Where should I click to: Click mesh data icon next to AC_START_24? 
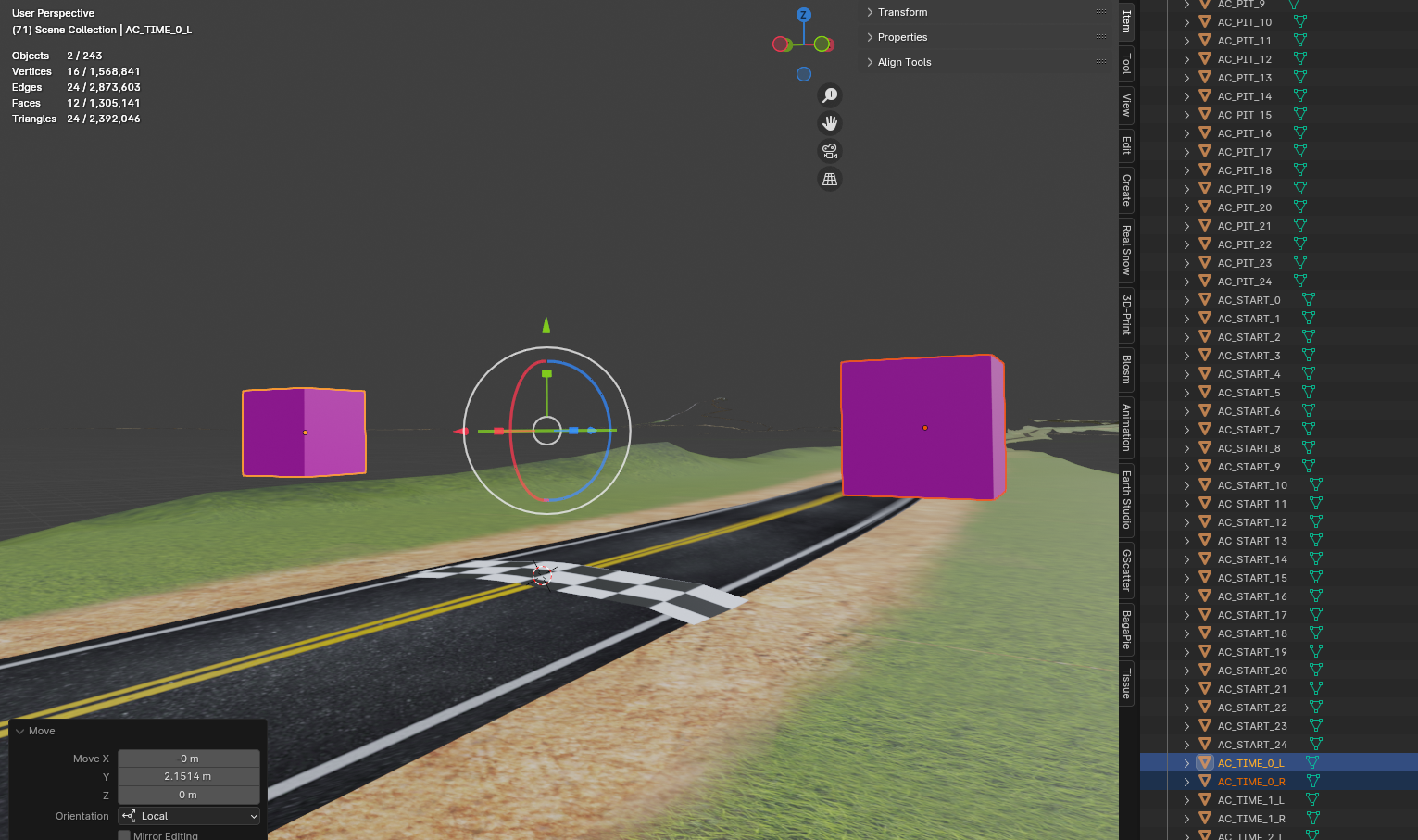click(1315, 744)
